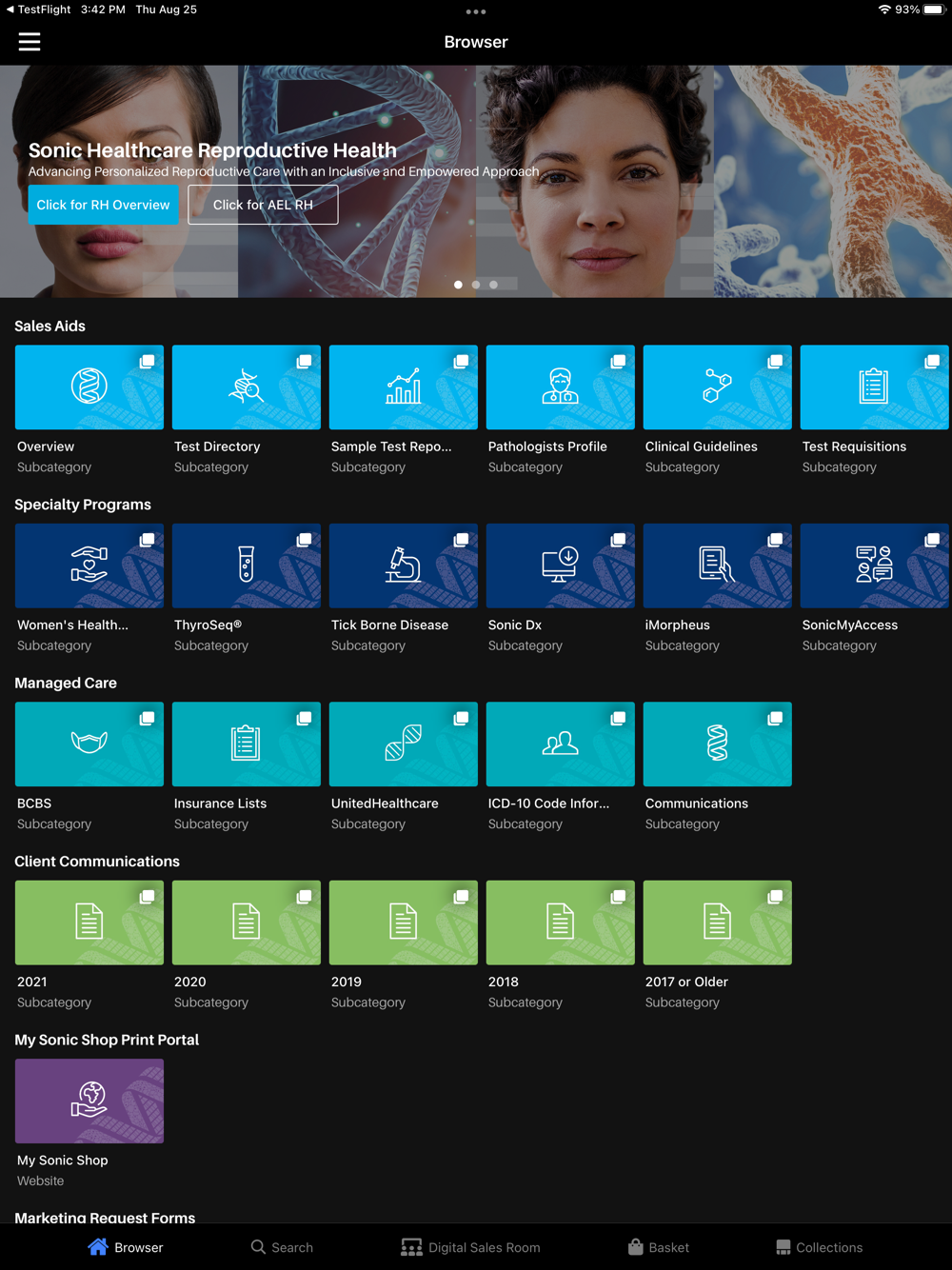Click the 'Managed Care' section heading
Screen dimensions: 952x1270
(66, 683)
